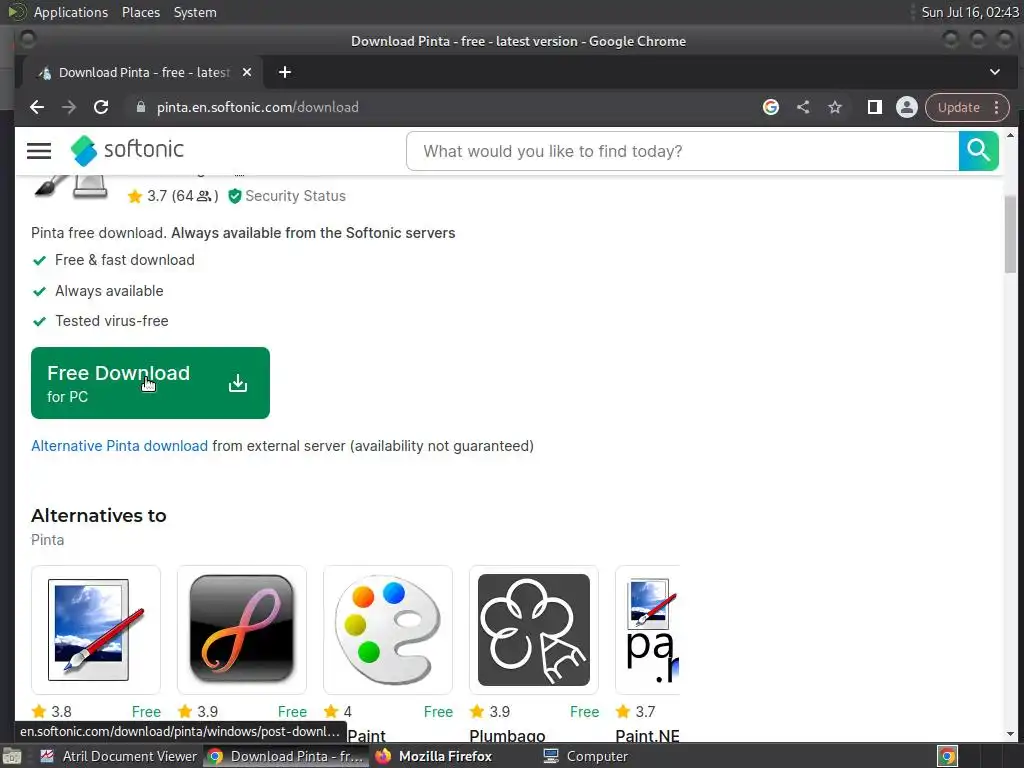Click the Google icon in the address bar
Screen dimensions: 1024x768
point(771,107)
